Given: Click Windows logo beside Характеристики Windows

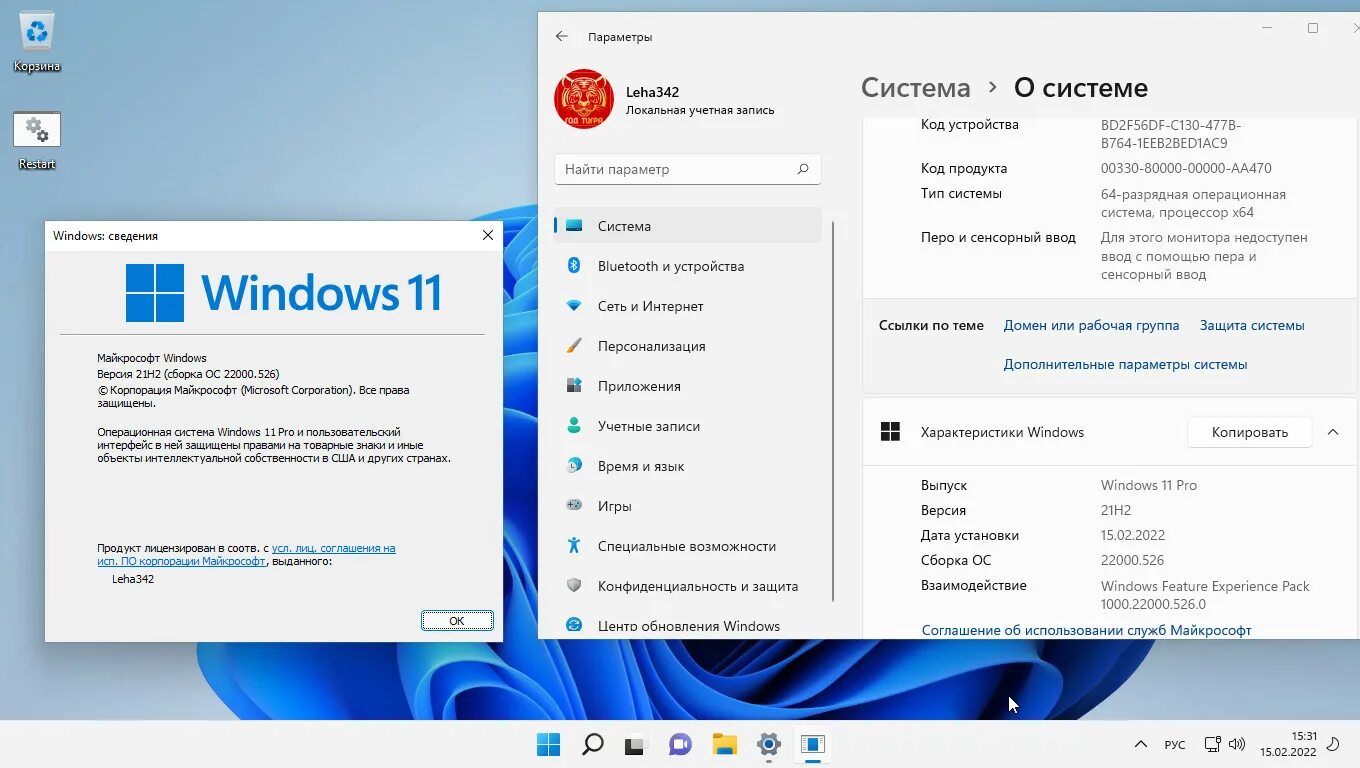Looking at the screenshot, I should click(x=890, y=432).
